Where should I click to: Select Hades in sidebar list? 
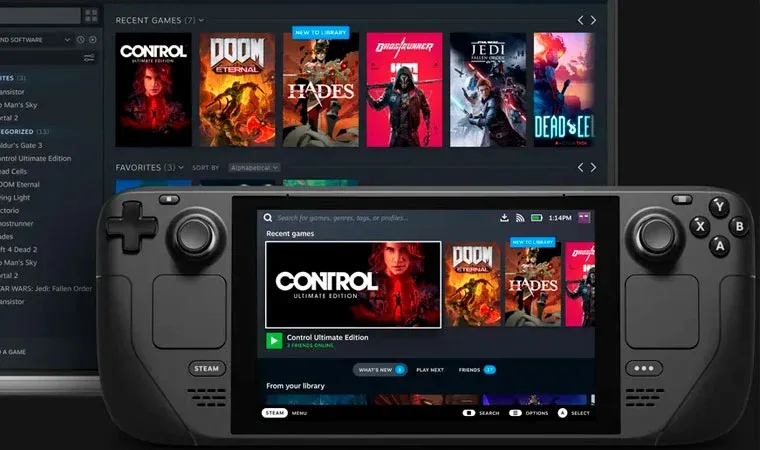coord(7,237)
